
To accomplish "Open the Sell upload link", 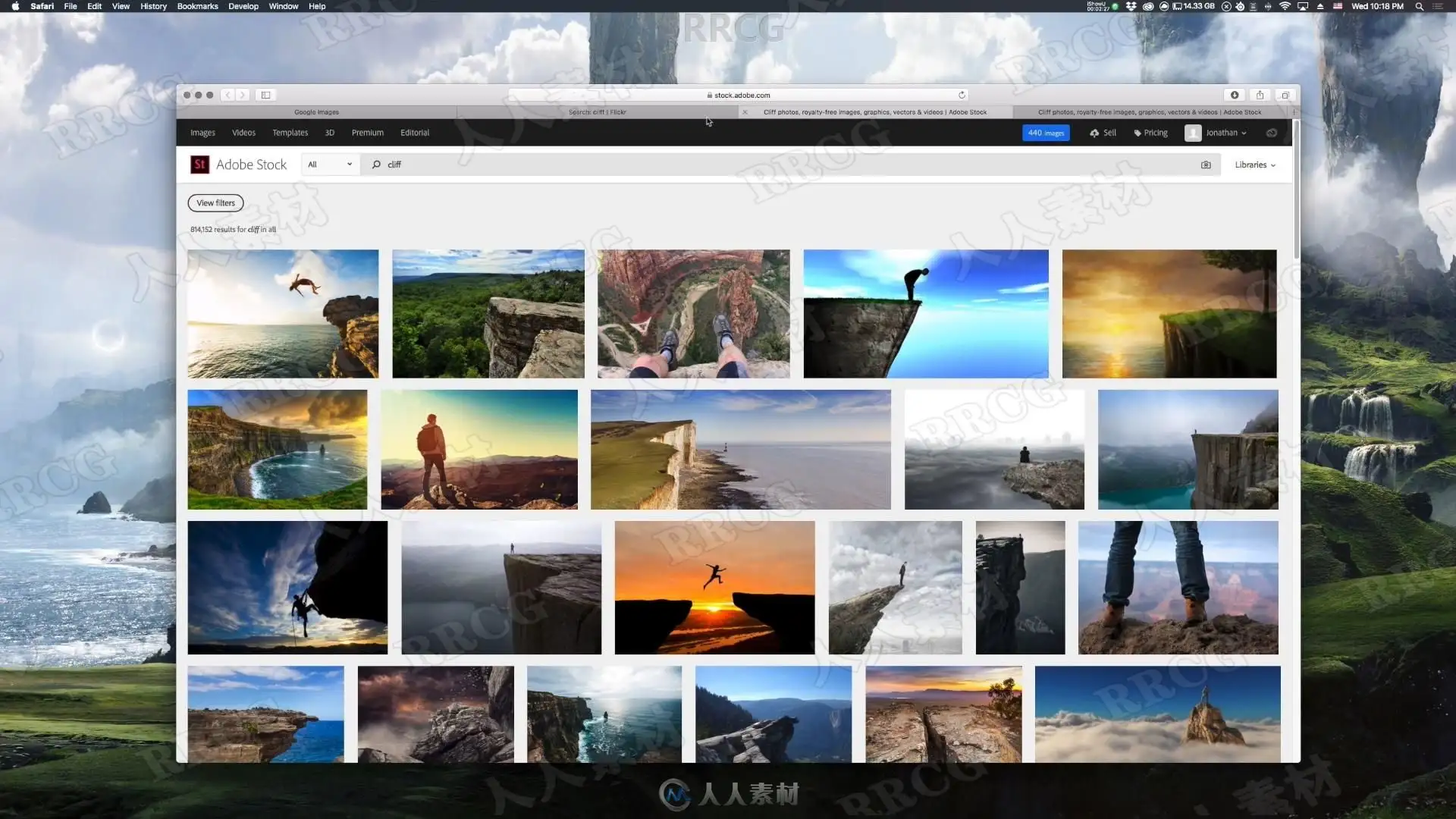I will click(x=1103, y=133).
